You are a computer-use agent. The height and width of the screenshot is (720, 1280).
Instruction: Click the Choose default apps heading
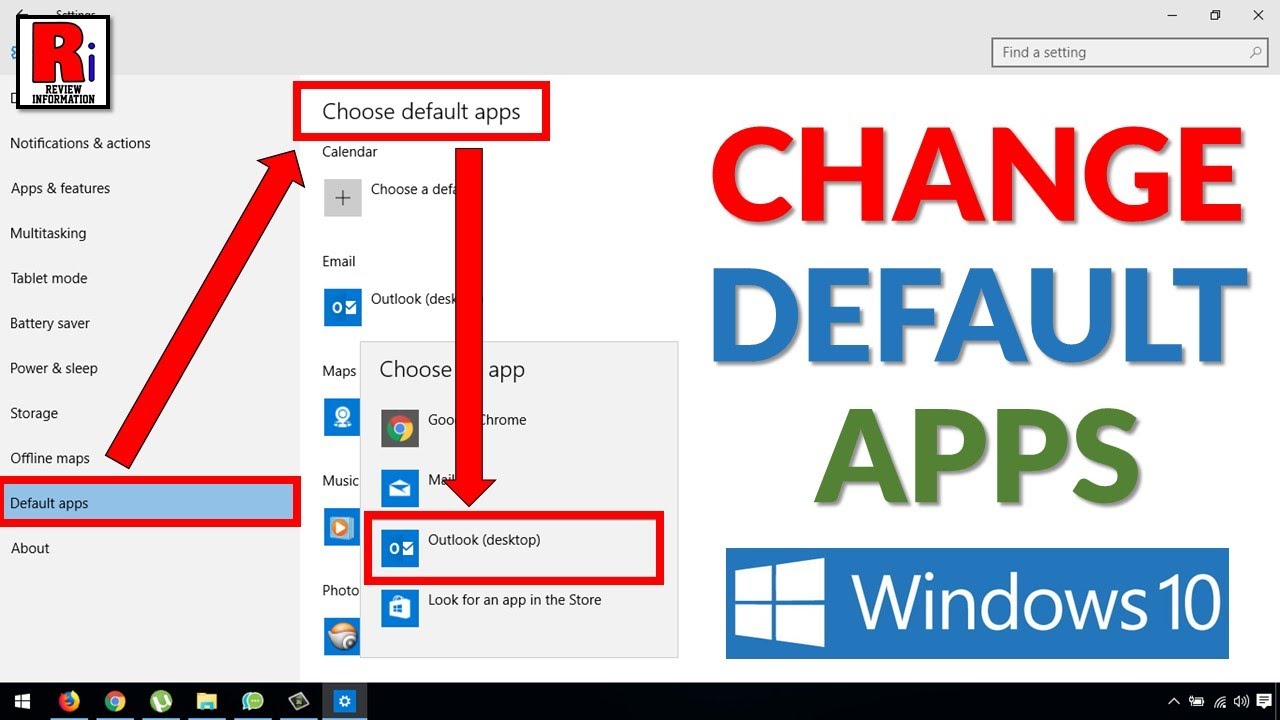click(421, 111)
